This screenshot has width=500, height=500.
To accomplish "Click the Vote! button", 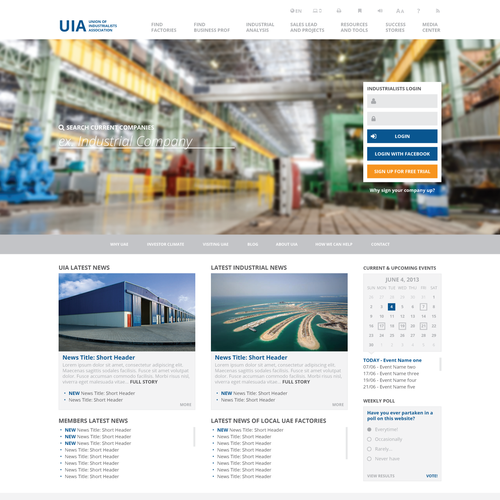I will [432, 476].
